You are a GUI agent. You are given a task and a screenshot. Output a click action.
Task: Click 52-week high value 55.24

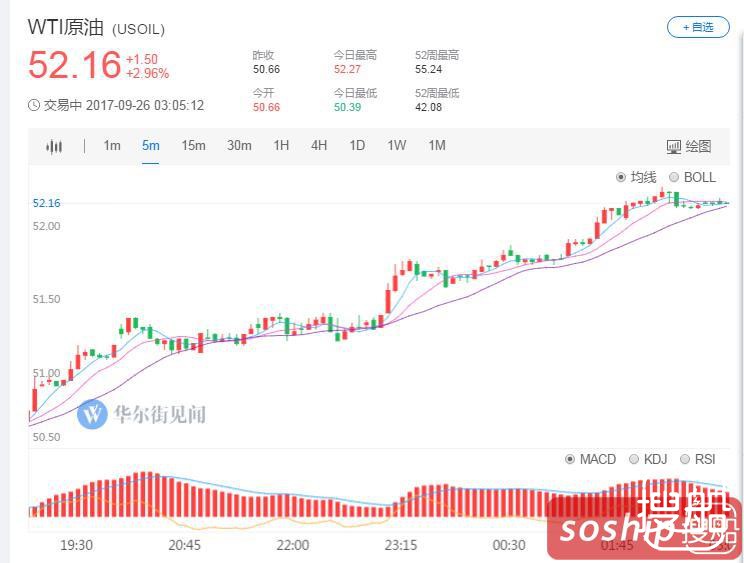point(428,69)
